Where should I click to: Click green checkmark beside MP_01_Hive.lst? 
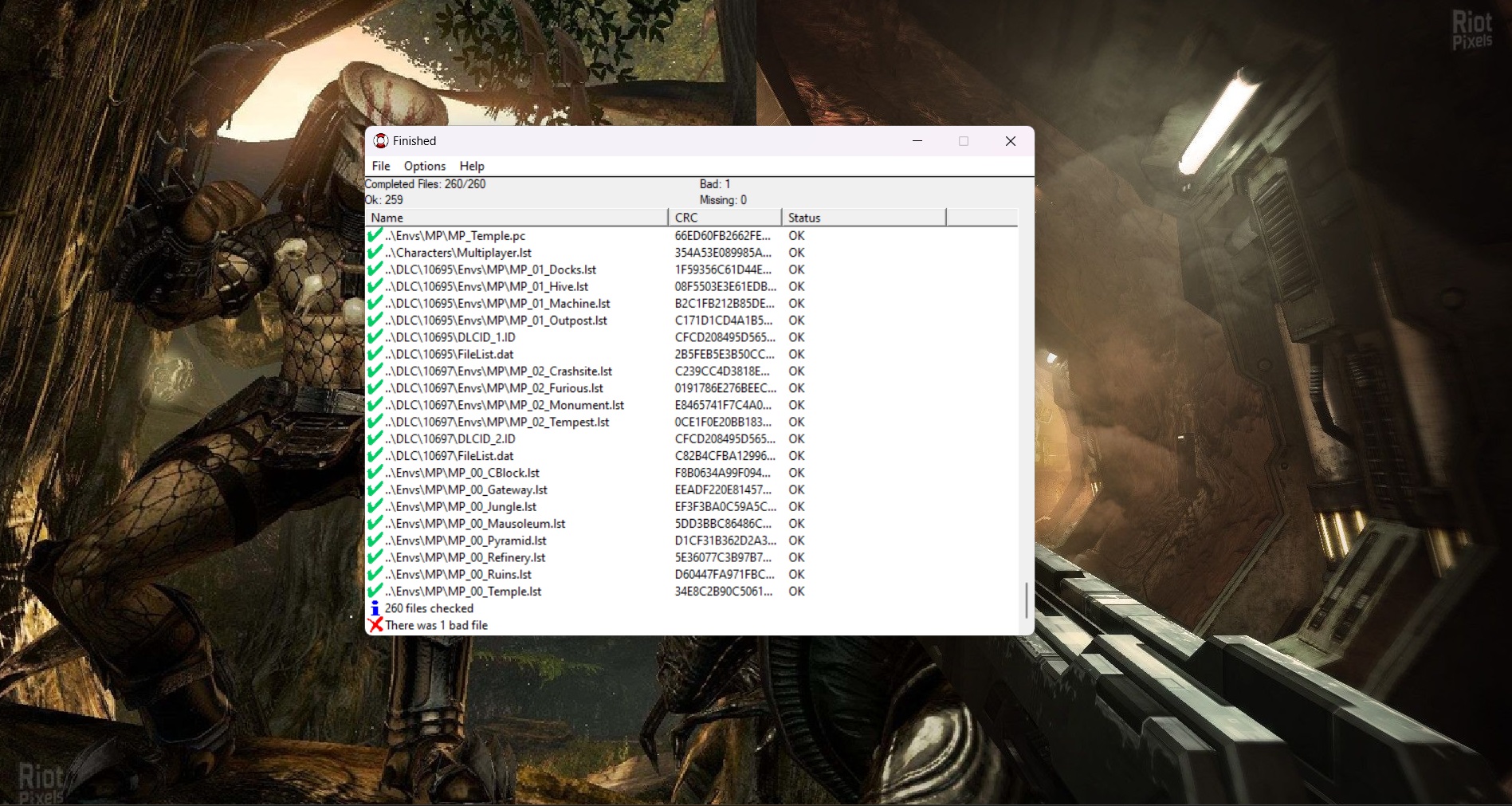(375, 286)
